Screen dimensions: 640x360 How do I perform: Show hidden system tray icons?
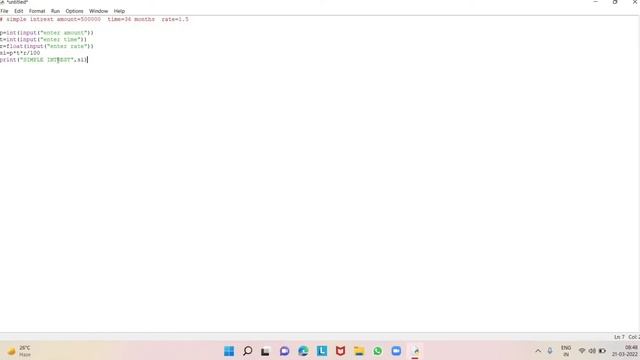tap(538, 351)
